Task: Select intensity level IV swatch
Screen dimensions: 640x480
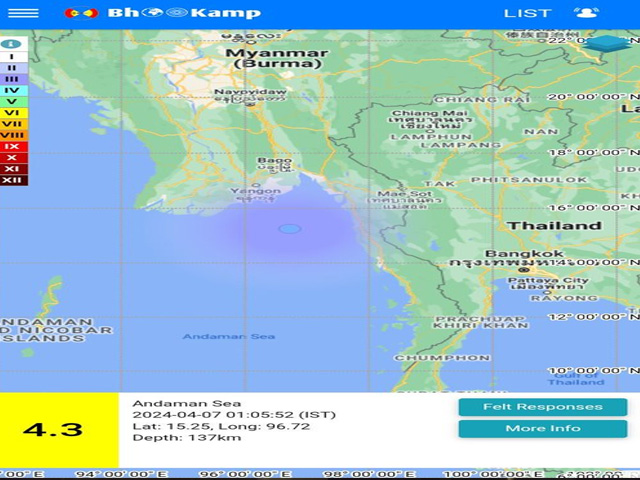Action: [x=12, y=90]
